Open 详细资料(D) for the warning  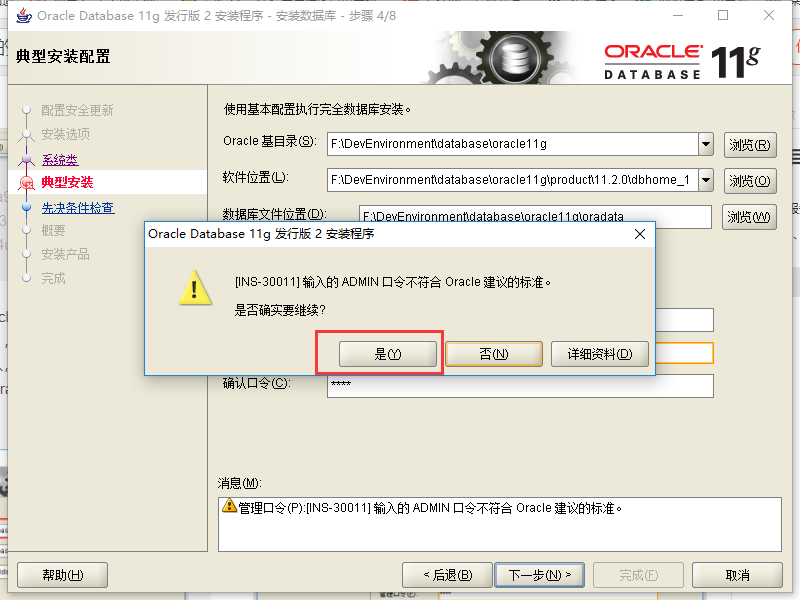pos(599,354)
